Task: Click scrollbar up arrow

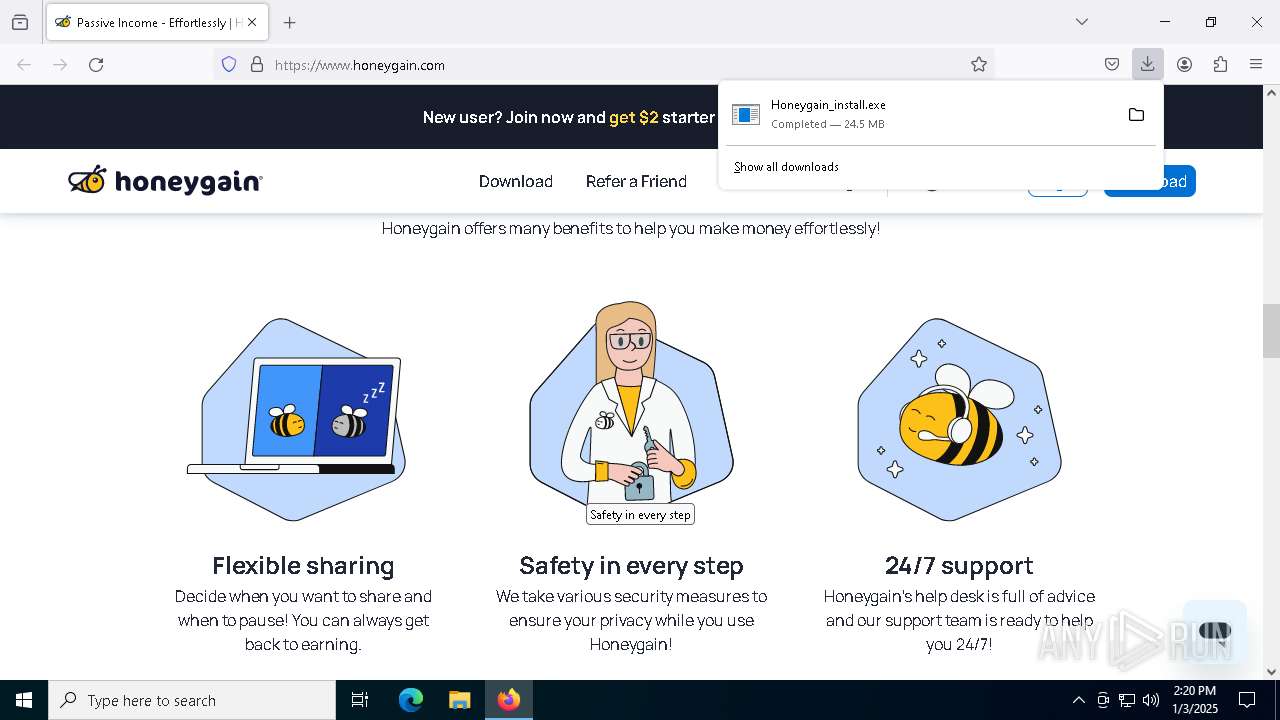Action: (x=1271, y=93)
